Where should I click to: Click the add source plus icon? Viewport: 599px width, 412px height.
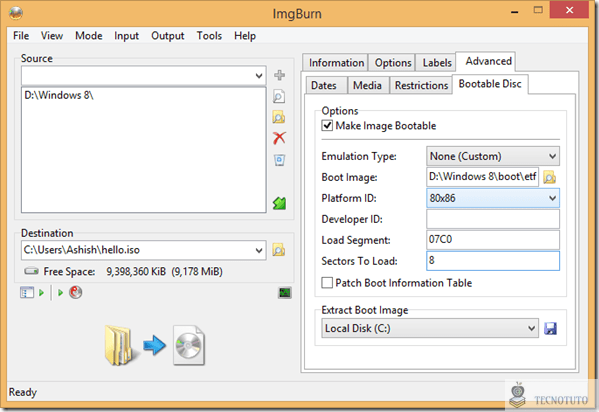280,75
